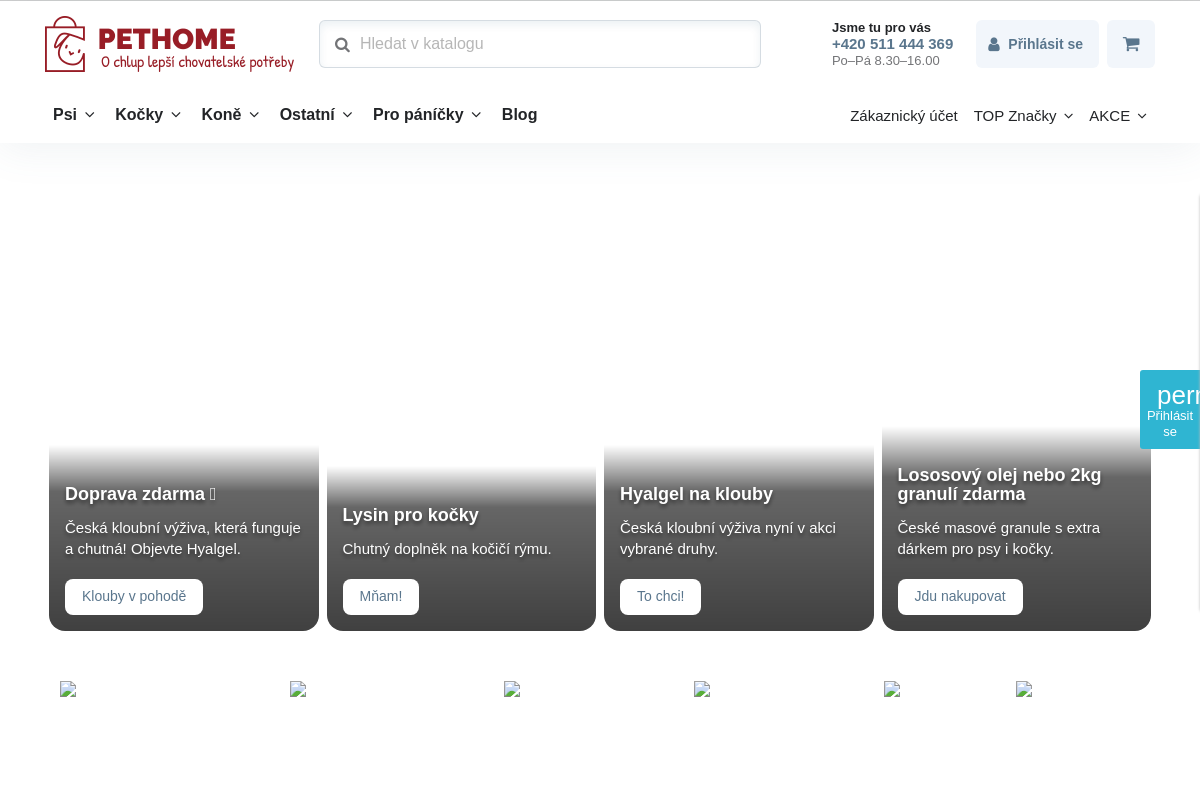
Task: Expand the Psi menu
Action: [x=74, y=114]
